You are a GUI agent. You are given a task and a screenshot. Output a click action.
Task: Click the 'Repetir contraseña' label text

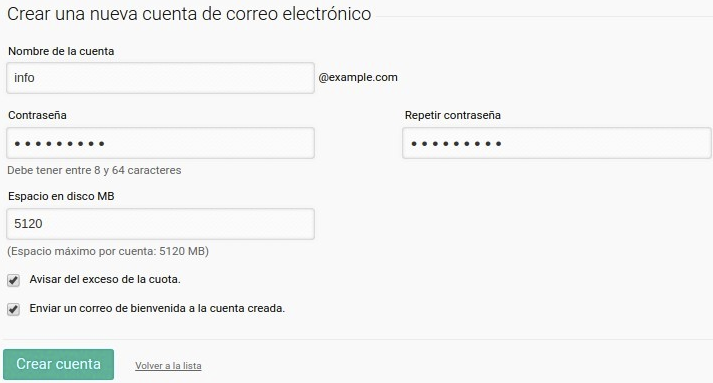point(452,115)
